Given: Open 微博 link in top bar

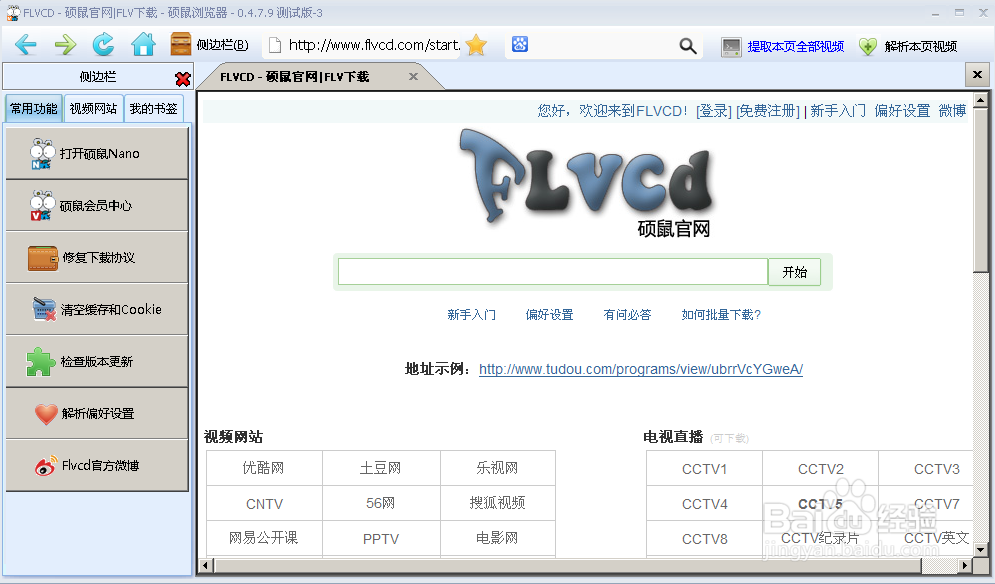Looking at the screenshot, I should tap(952, 111).
